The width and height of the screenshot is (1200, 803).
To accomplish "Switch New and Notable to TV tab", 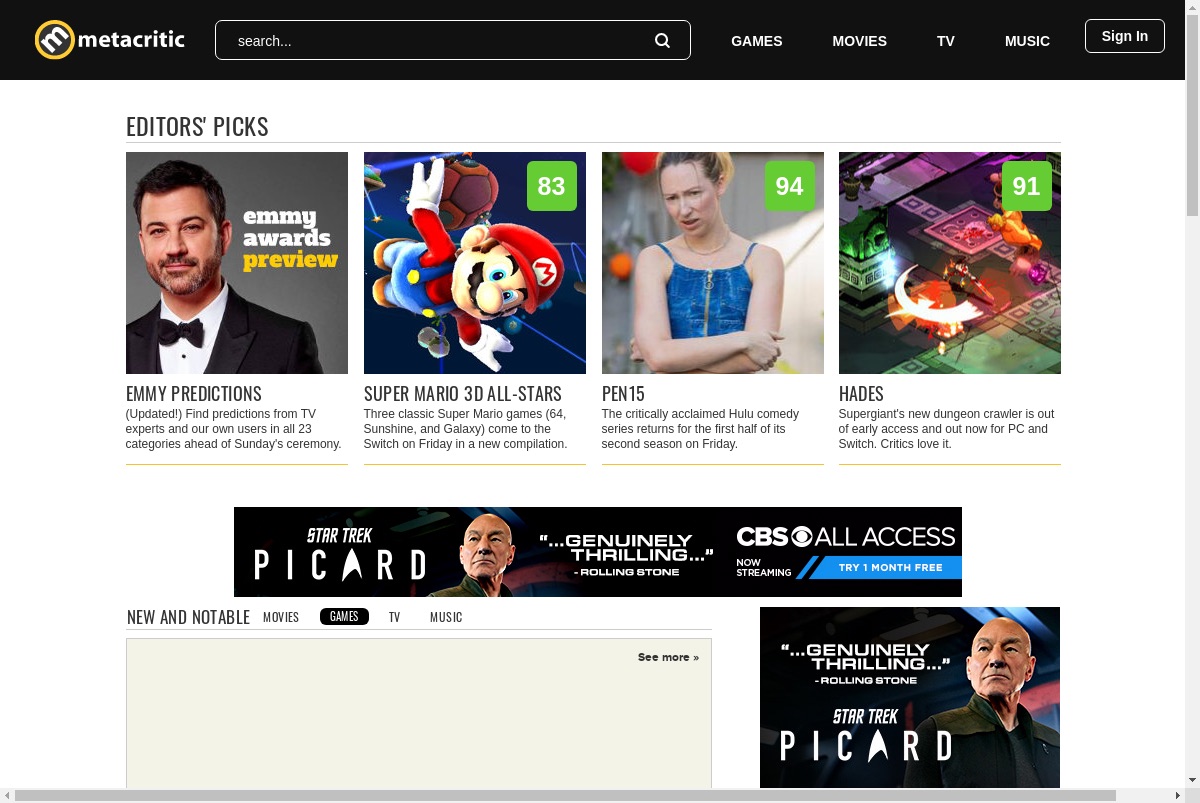I will [395, 617].
